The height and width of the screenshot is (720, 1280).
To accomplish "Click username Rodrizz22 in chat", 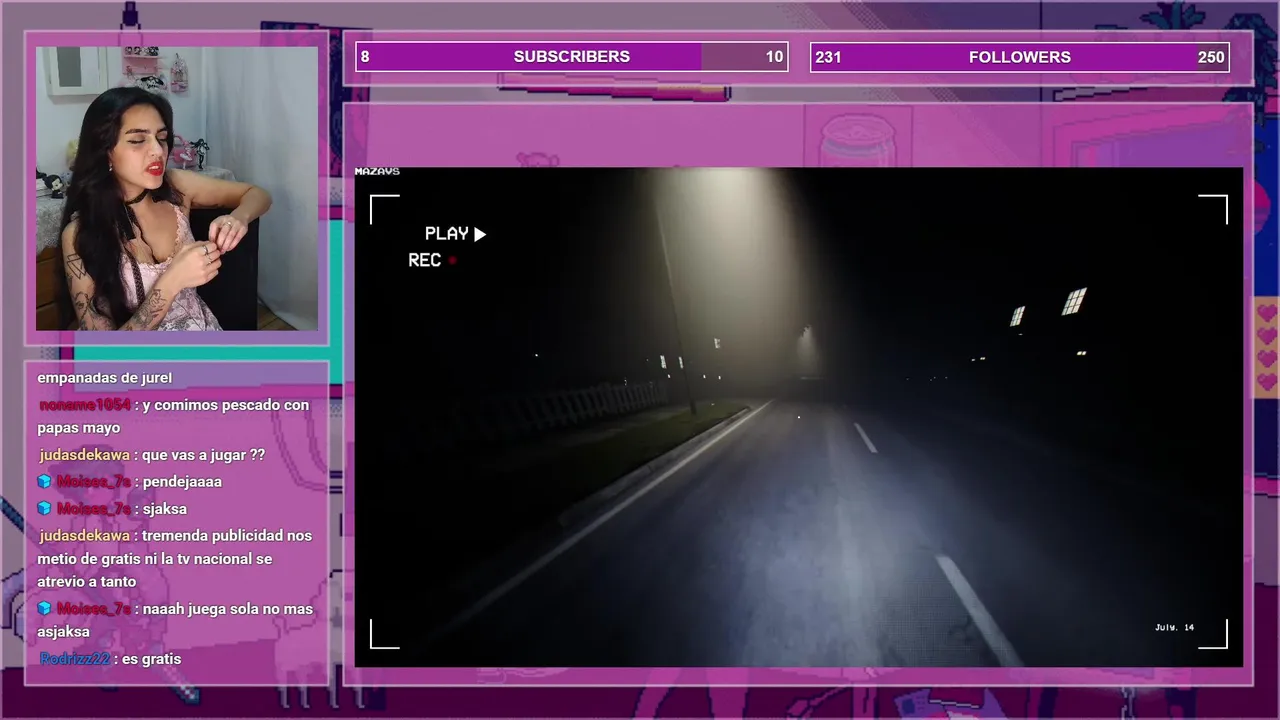I will coord(75,659).
